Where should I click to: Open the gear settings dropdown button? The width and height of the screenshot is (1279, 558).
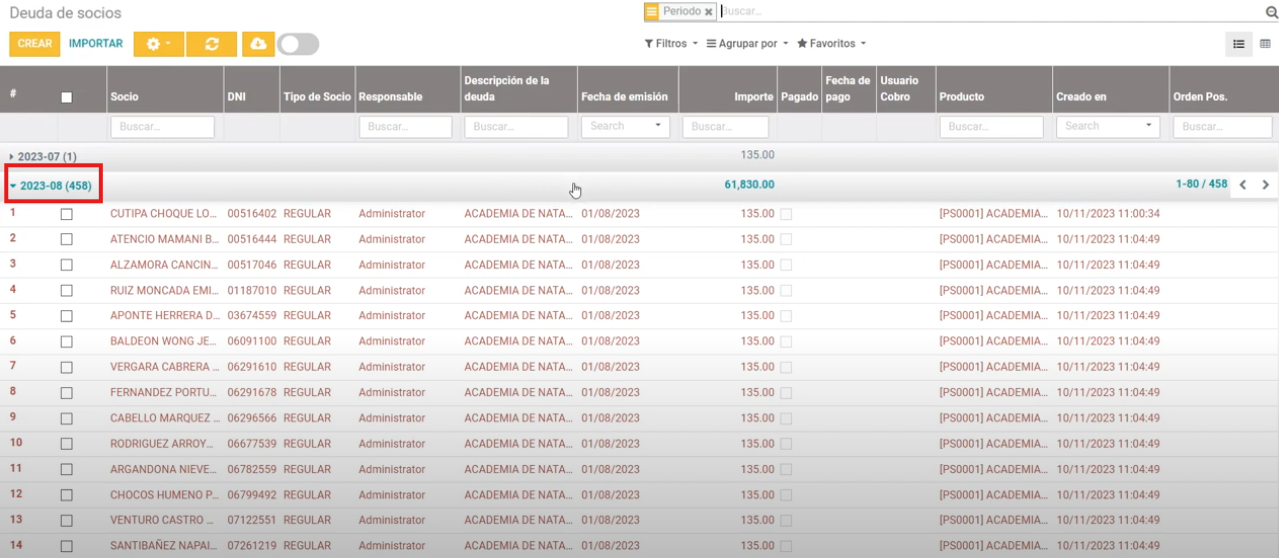click(x=158, y=44)
